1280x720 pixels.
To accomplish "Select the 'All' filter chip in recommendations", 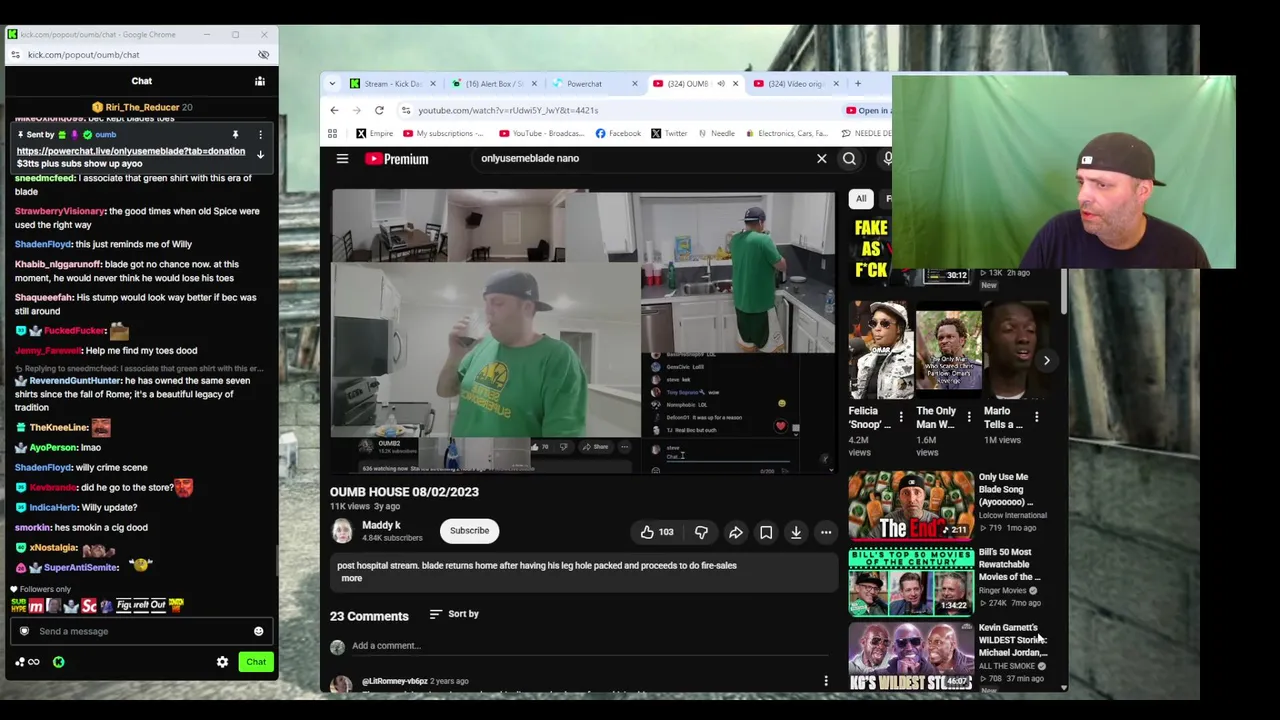I will 861,198.
